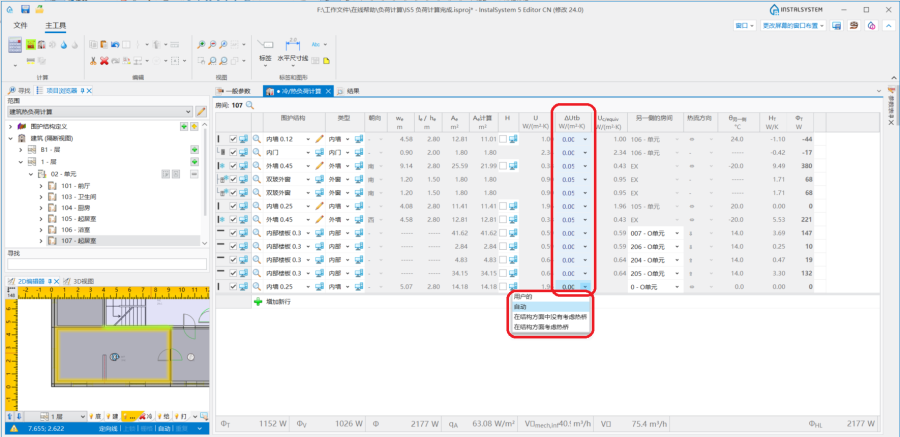Click the zoom in magnifier in 视图 group

coord(201,45)
